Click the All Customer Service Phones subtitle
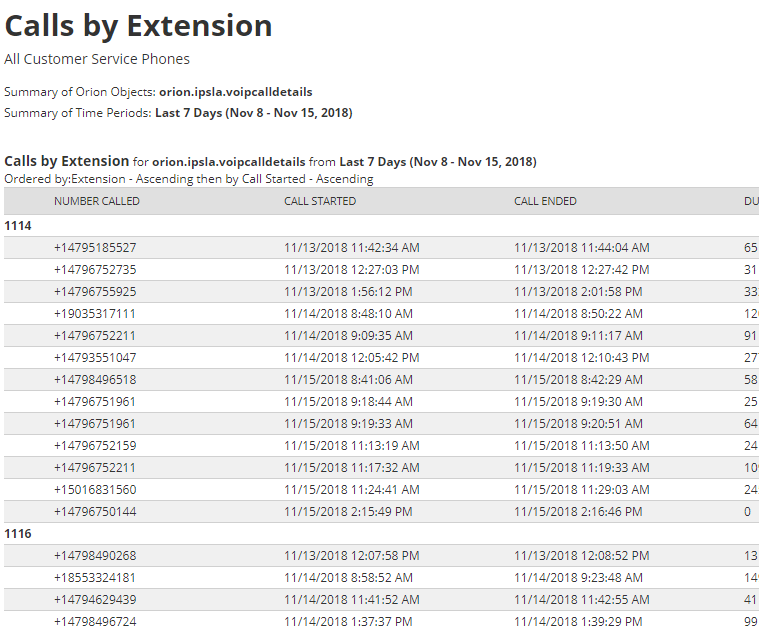Screen dimensions: 759x627 [x=97, y=59]
